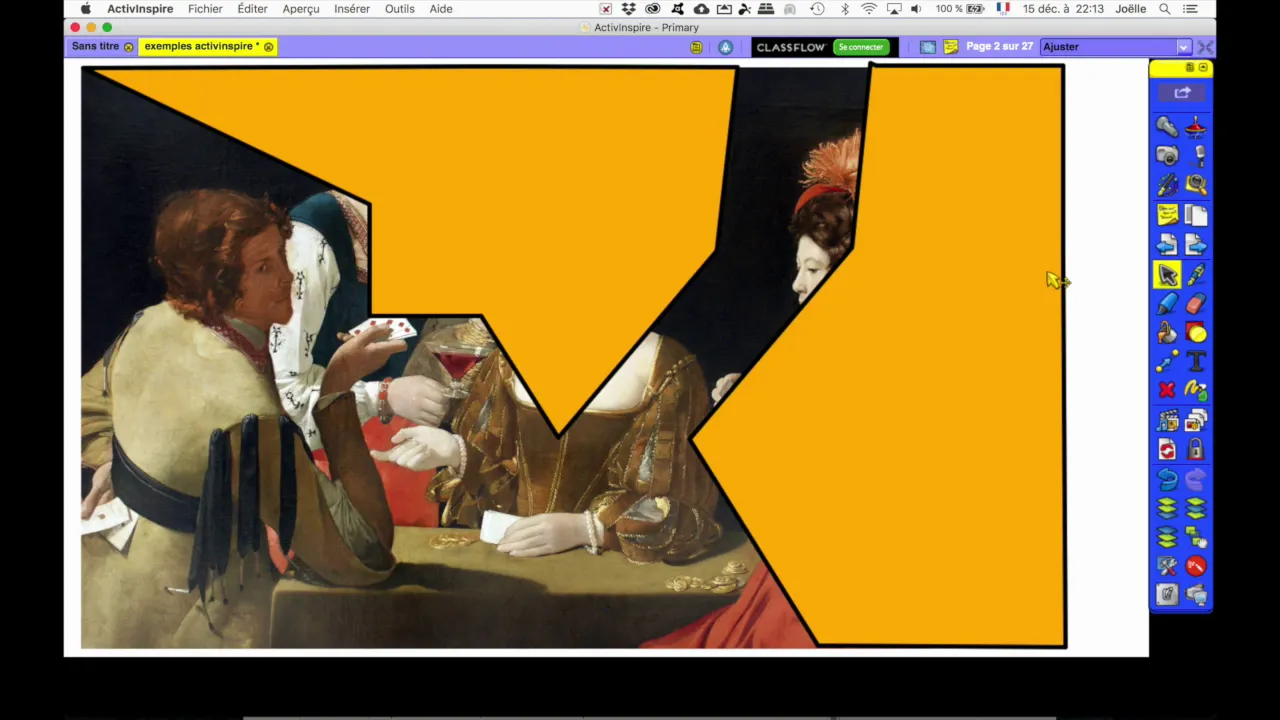Open the Shape tool
Screen dimensions: 1280x720
tap(1196, 332)
